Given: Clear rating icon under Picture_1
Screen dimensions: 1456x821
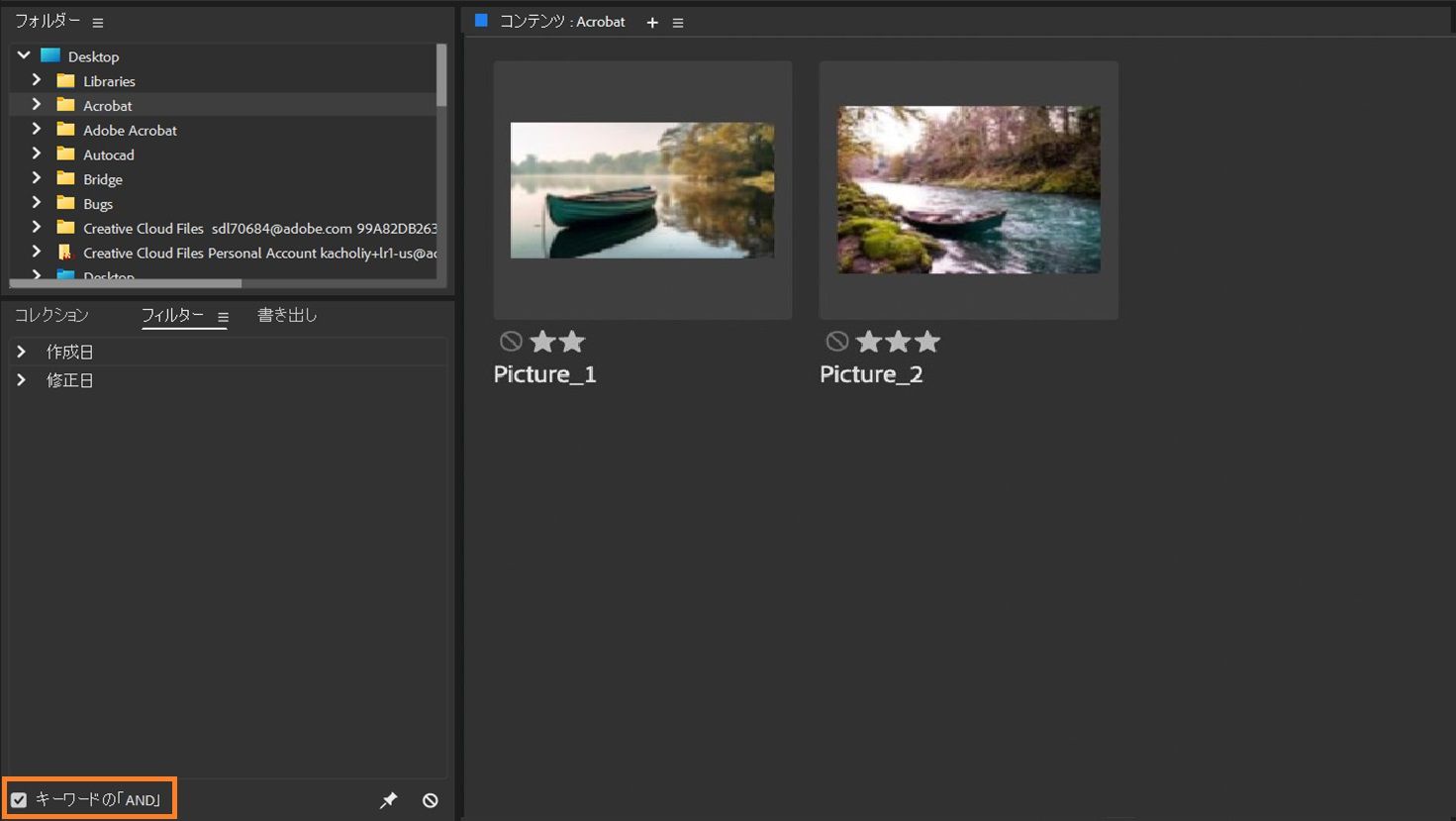Looking at the screenshot, I should (x=511, y=342).
